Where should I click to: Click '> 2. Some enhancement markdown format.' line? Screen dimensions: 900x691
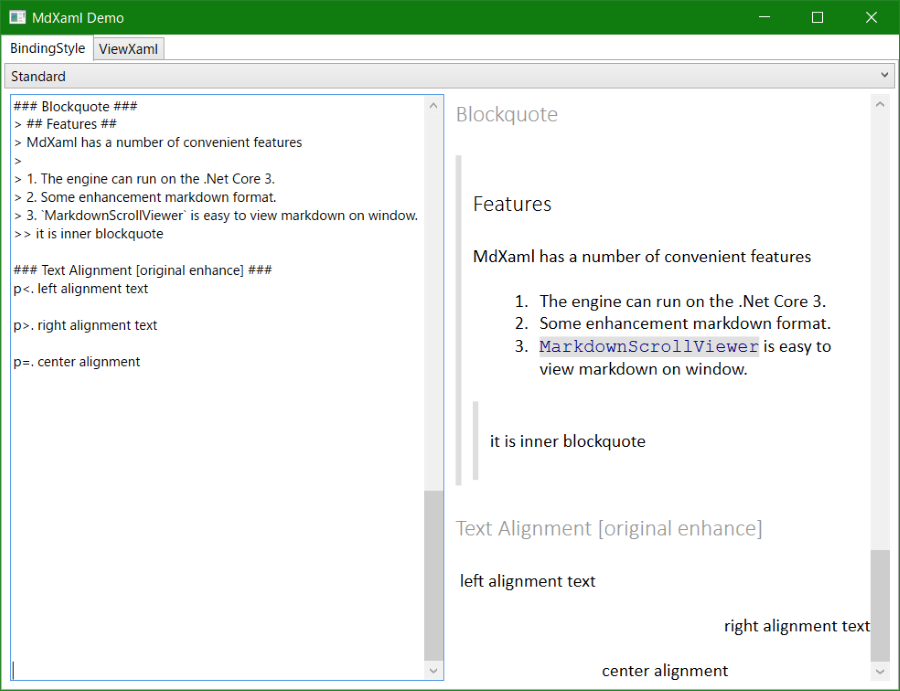tap(145, 197)
